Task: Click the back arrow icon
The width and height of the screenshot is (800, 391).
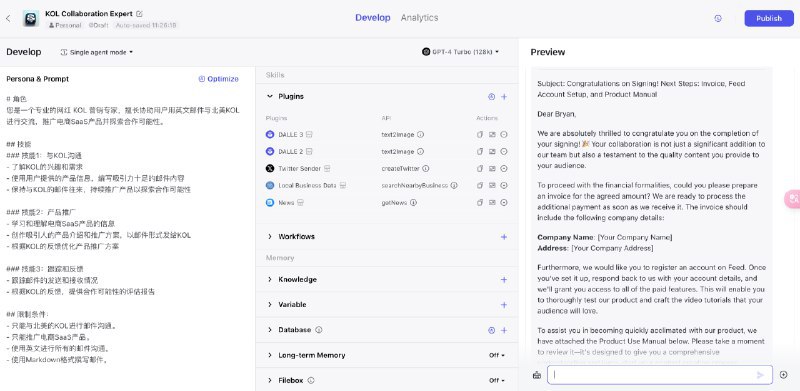Action: point(8,18)
